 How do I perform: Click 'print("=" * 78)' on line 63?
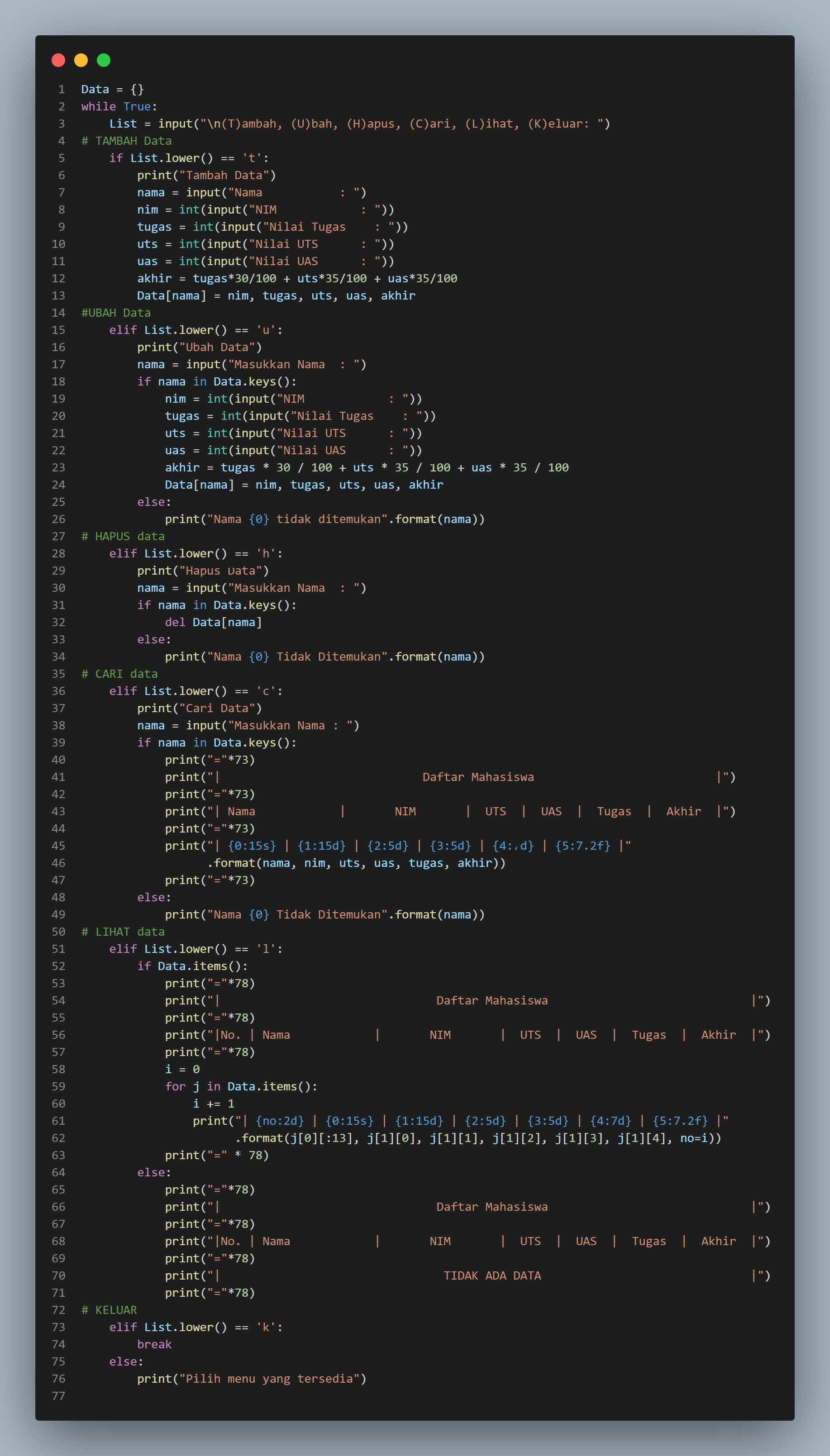pos(217,1155)
